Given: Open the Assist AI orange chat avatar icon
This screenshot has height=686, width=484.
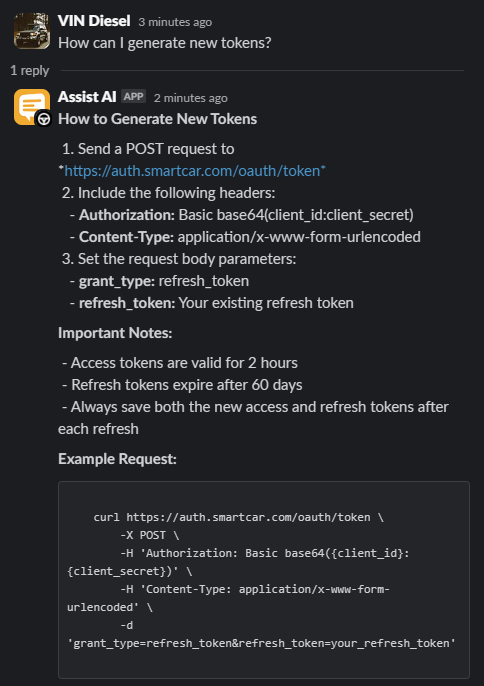Looking at the screenshot, I should point(30,106).
